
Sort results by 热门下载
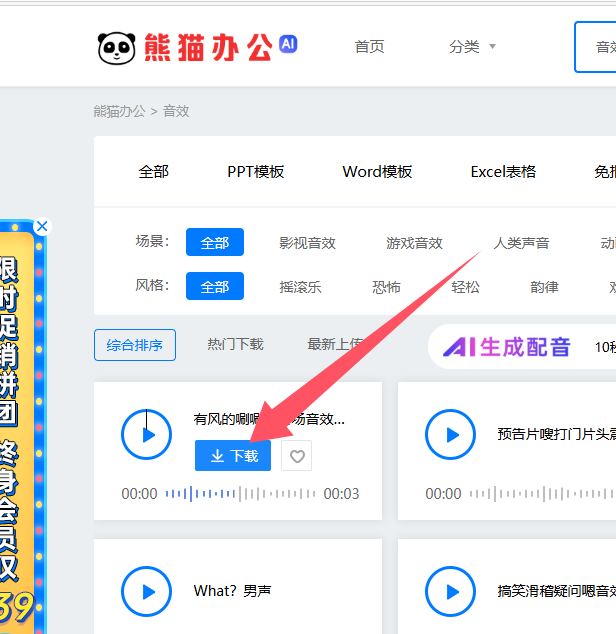(x=235, y=344)
